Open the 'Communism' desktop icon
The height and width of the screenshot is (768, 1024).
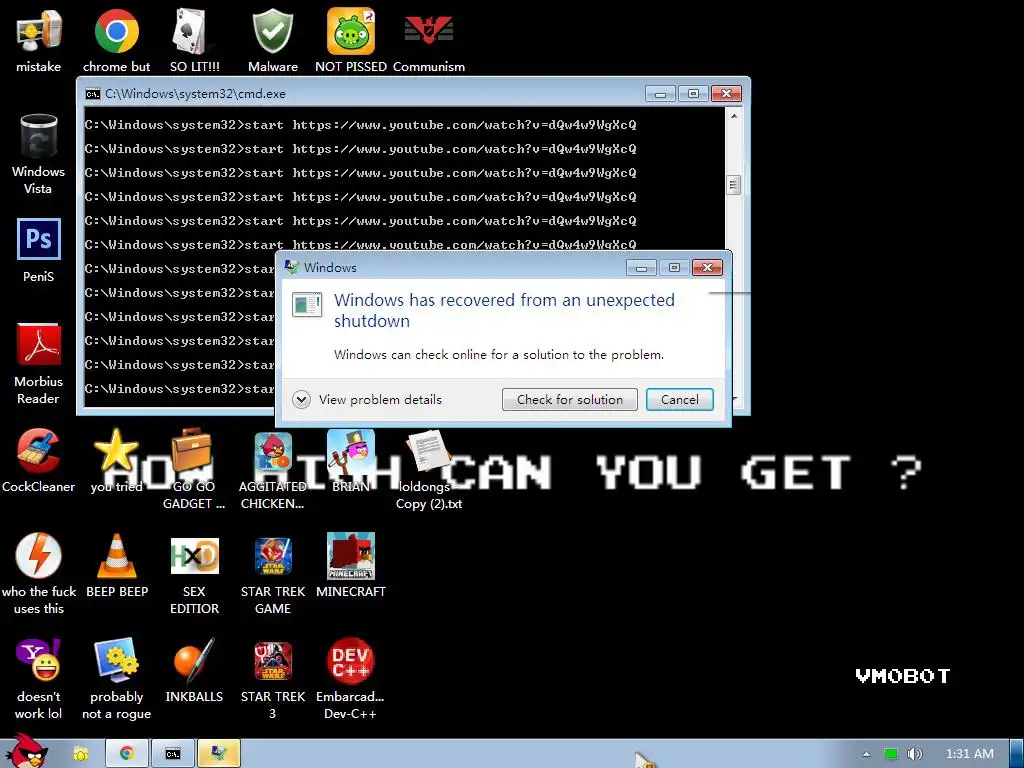point(429,40)
